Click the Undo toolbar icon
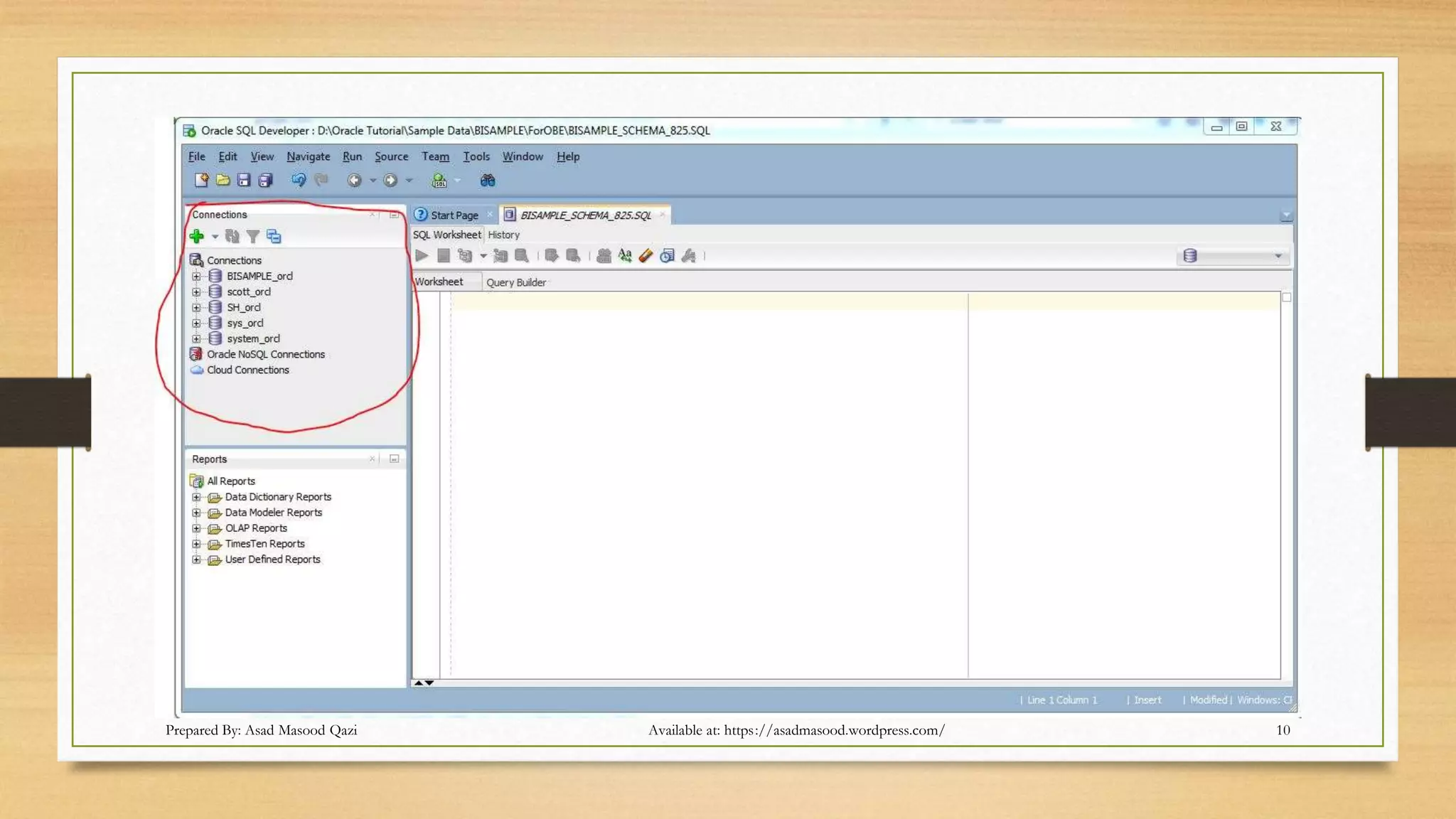Screen dimensions: 1456x819 tap(299, 181)
